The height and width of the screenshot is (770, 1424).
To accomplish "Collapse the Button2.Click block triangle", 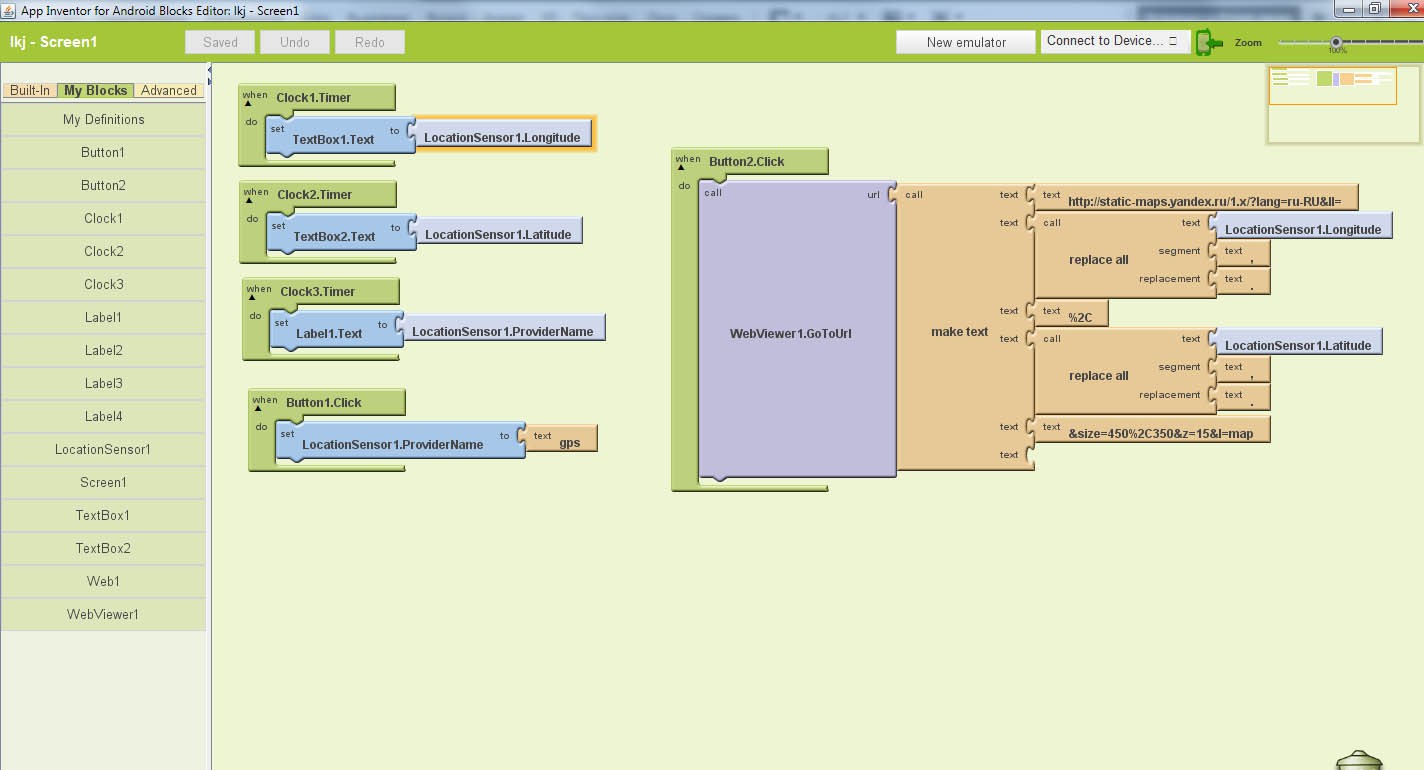I will [682, 167].
